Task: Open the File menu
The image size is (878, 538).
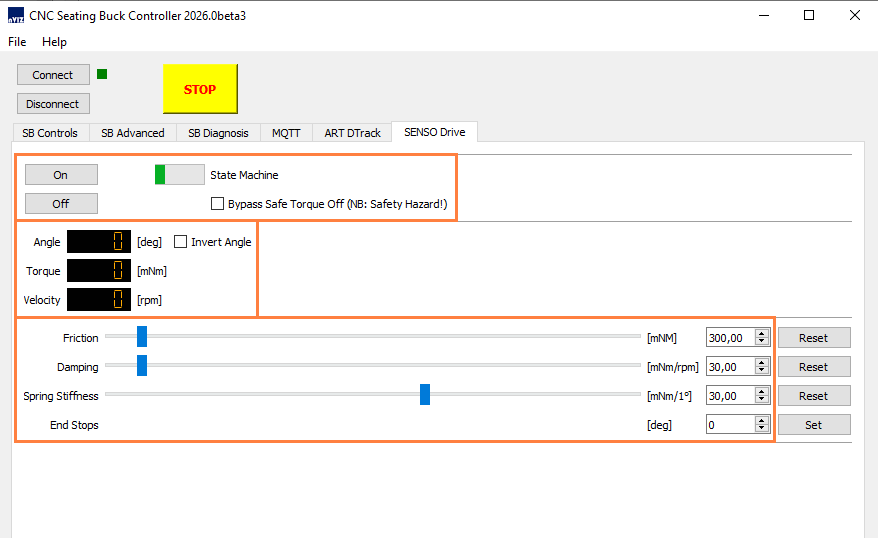Action: (17, 42)
